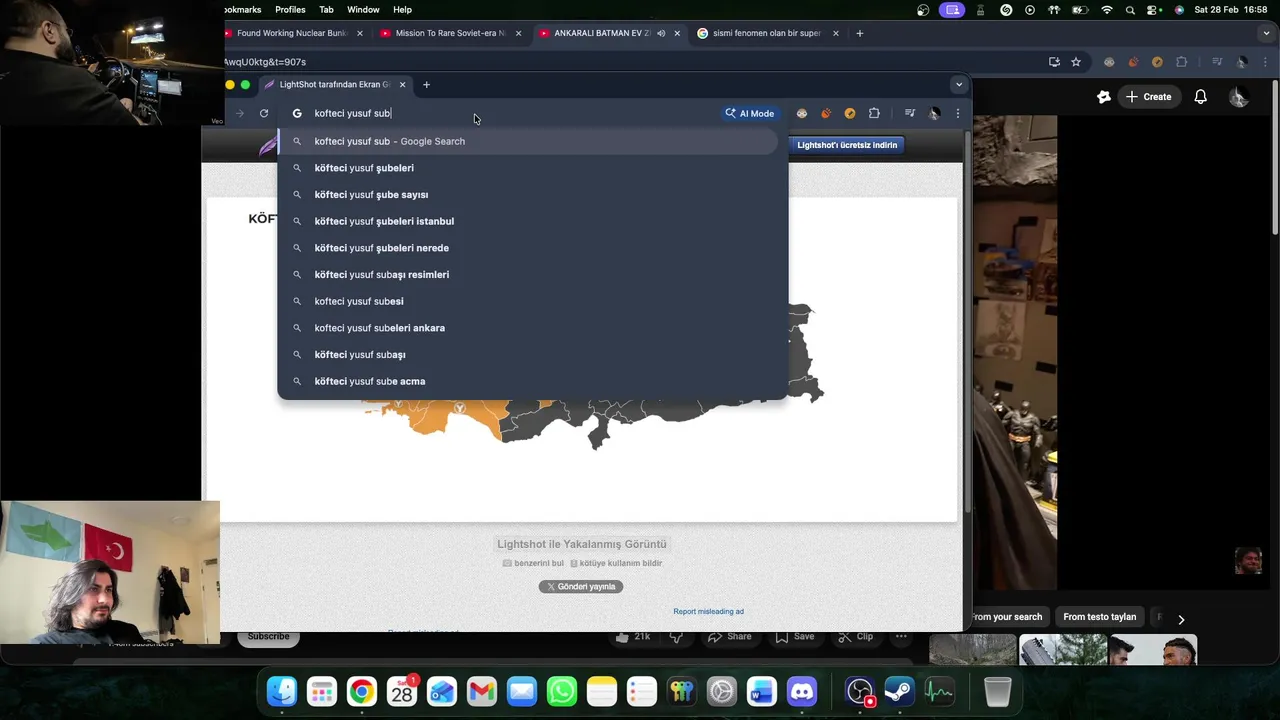
Task: Open System Settings from the Dock
Action: [722, 691]
